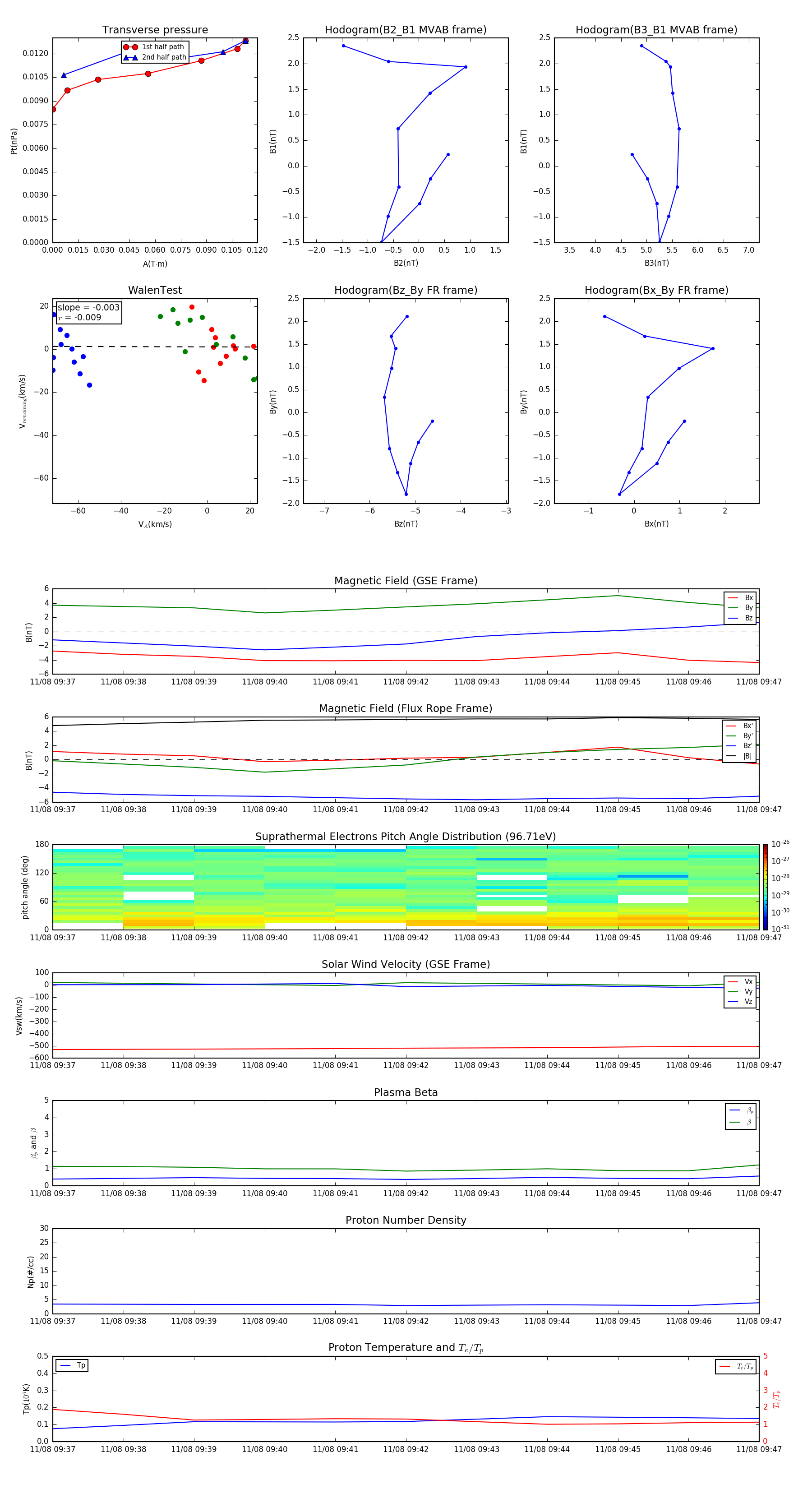Click the "Bx'" legend entry in Flux Rope plot

click(740, 726)
